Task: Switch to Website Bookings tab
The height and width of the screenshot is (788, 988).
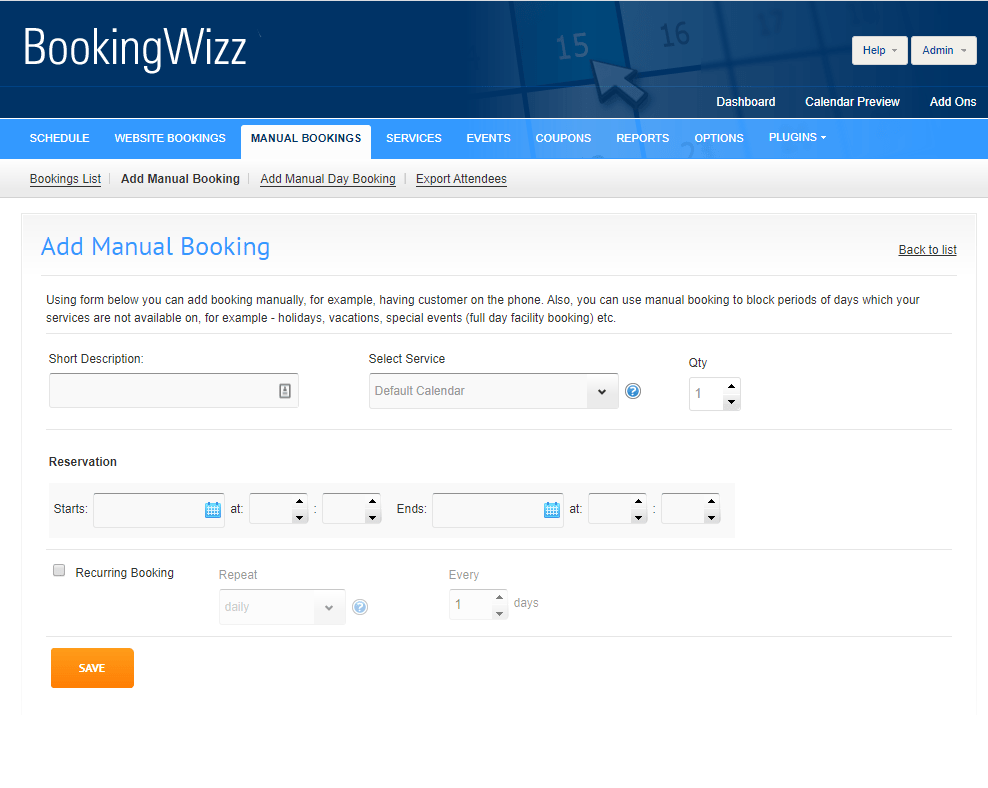Action: pyautogui.click(x=170, y=138)
